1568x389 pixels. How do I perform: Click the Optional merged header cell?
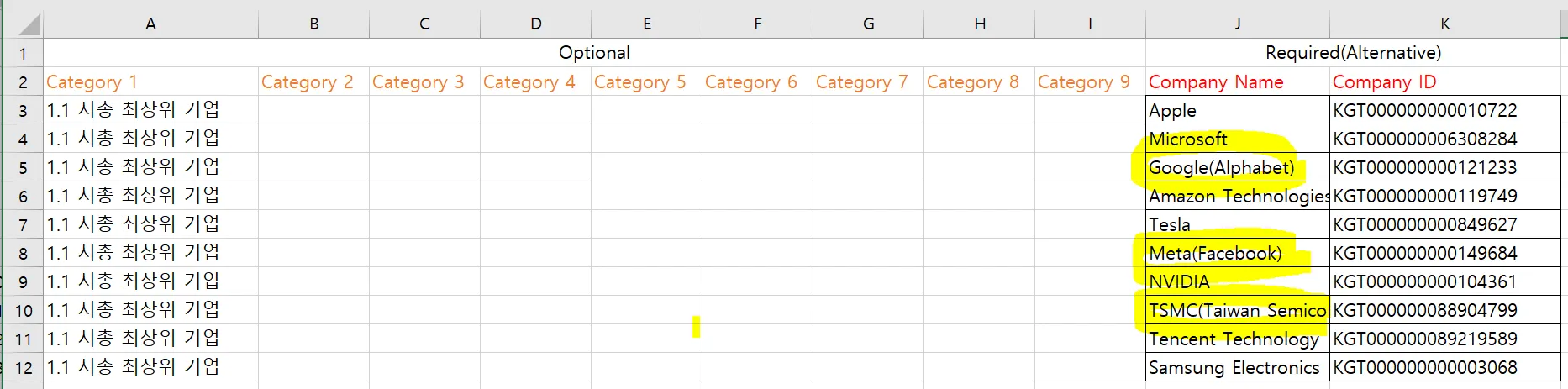point(594,53)
